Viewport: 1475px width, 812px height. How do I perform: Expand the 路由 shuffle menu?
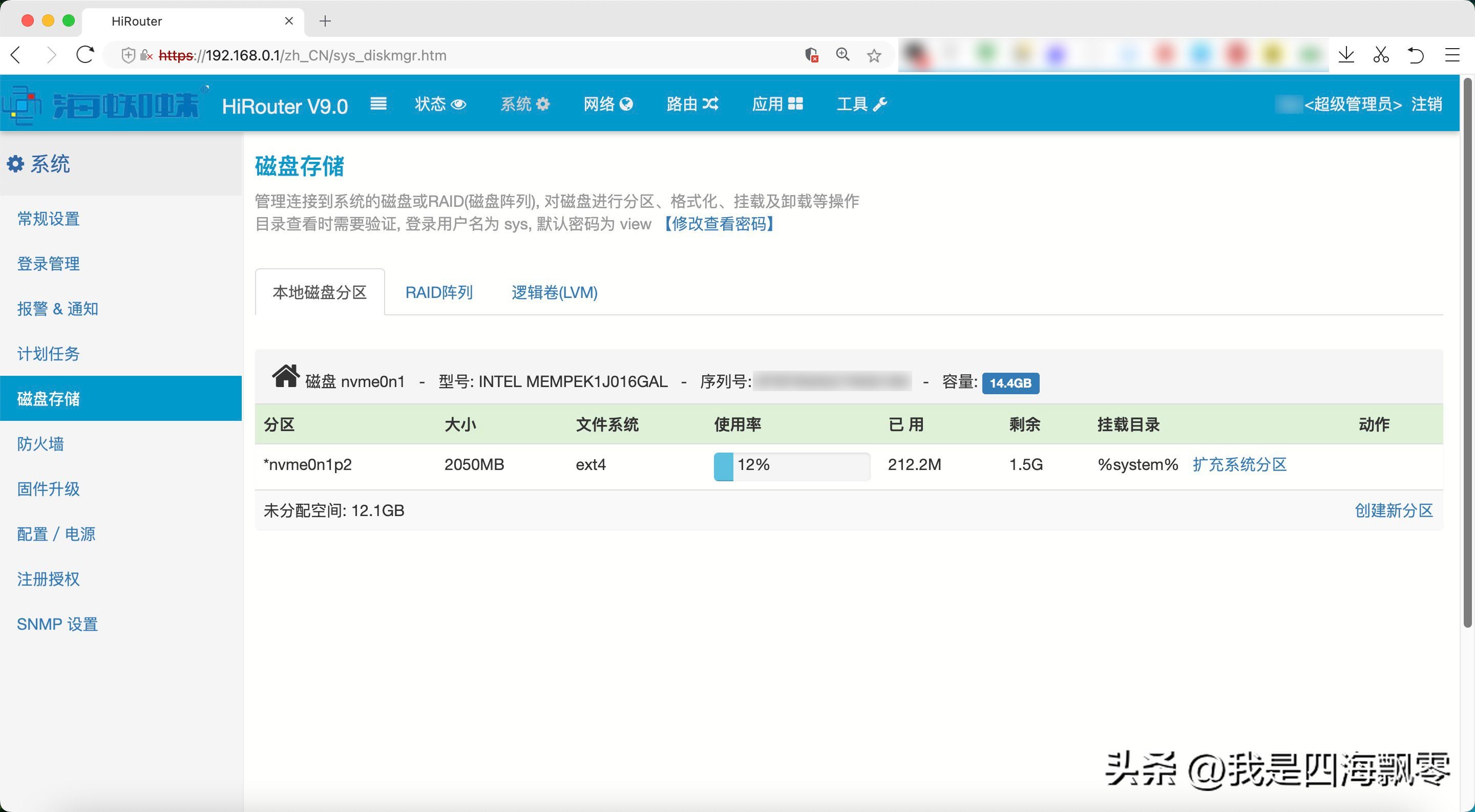pyautogui.click(x=692, y=104)
